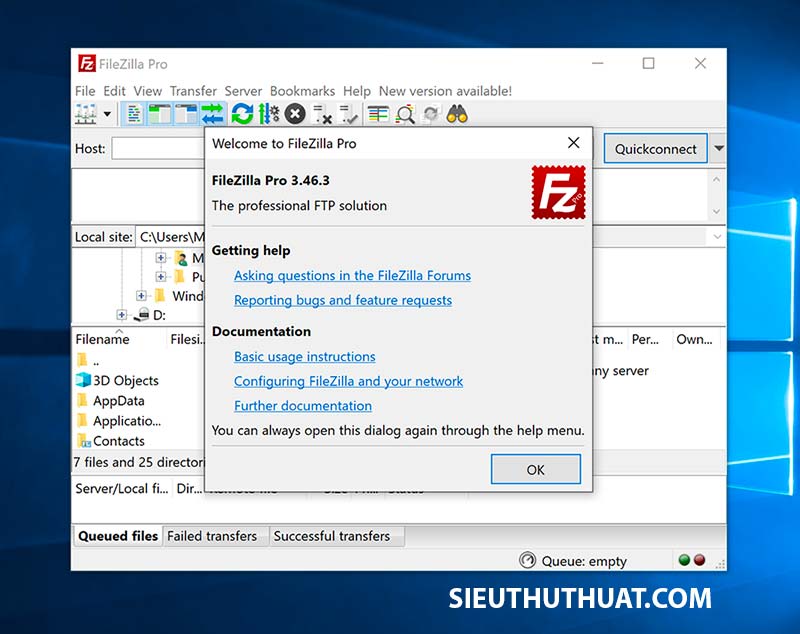Toggle directory comparison magnifier icon

click(405, 114)
